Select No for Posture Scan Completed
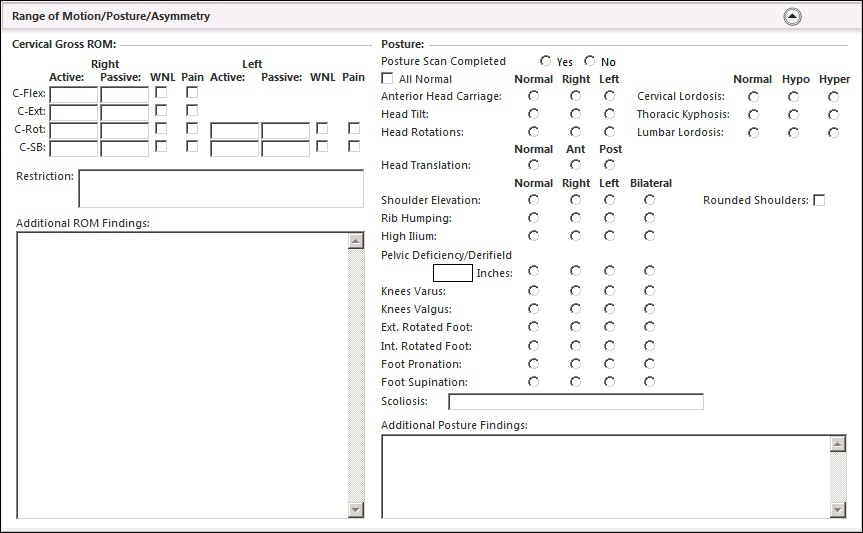The height and width of the screenshot is (533, 863). coord(589,61)
